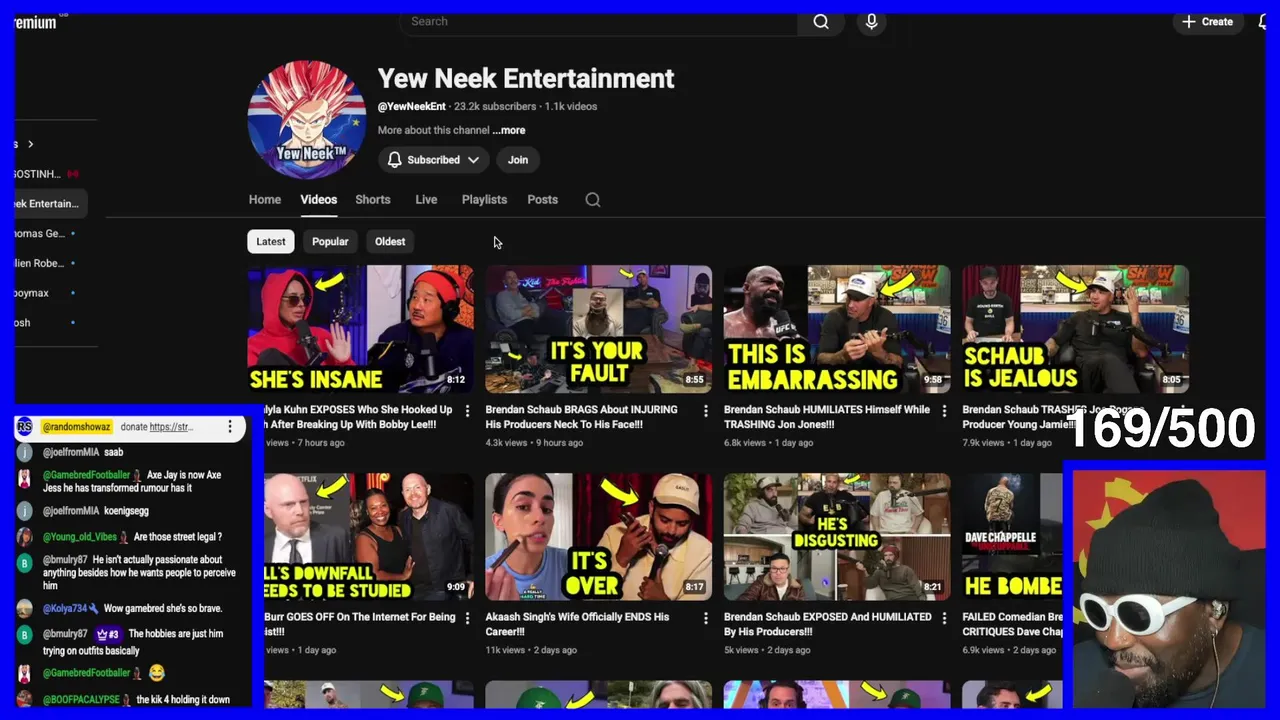
Task: Activate voice search microphone icon
Action: (871, 22)
